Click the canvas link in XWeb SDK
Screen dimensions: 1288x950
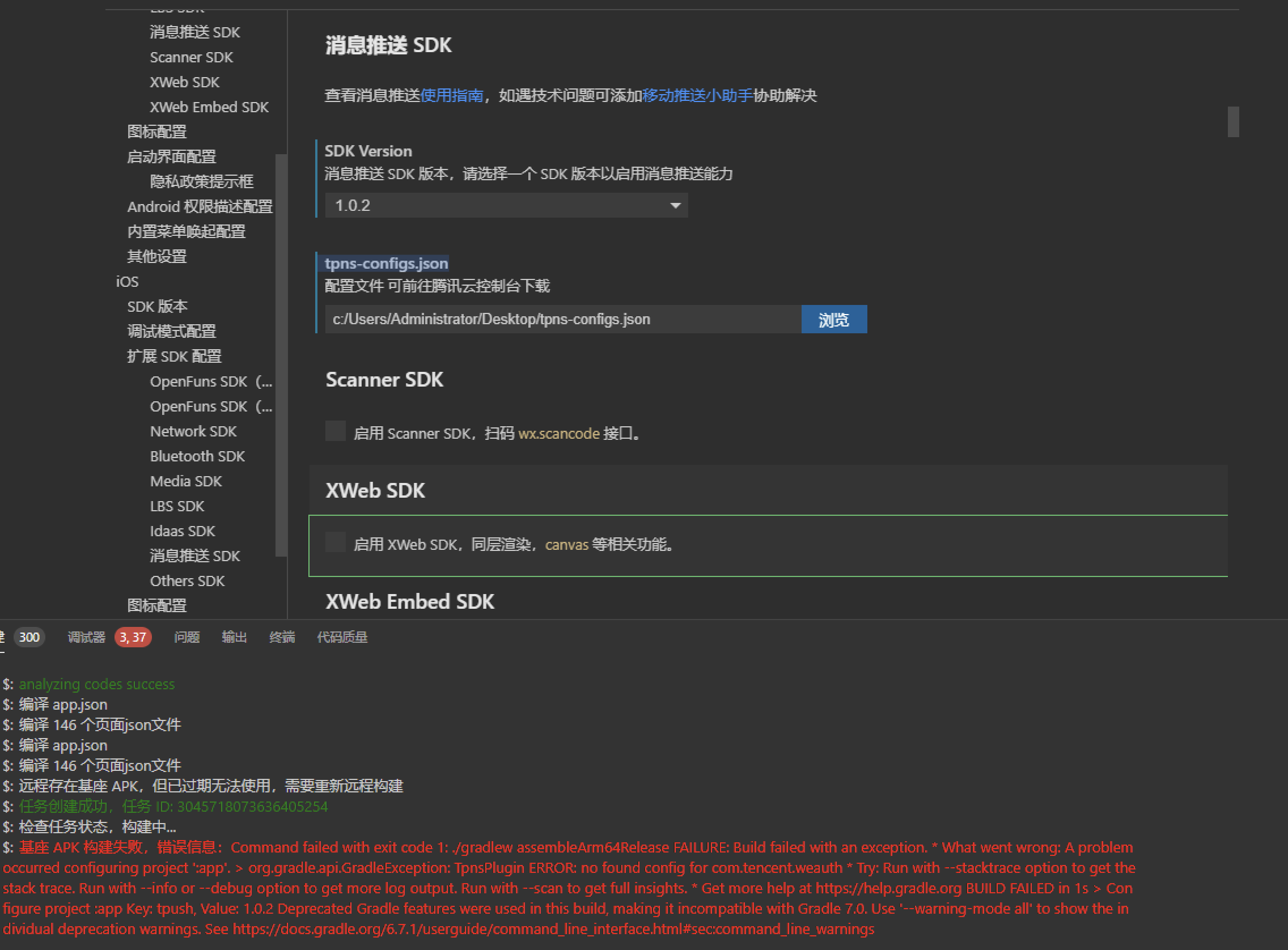(x=566, y=545)
